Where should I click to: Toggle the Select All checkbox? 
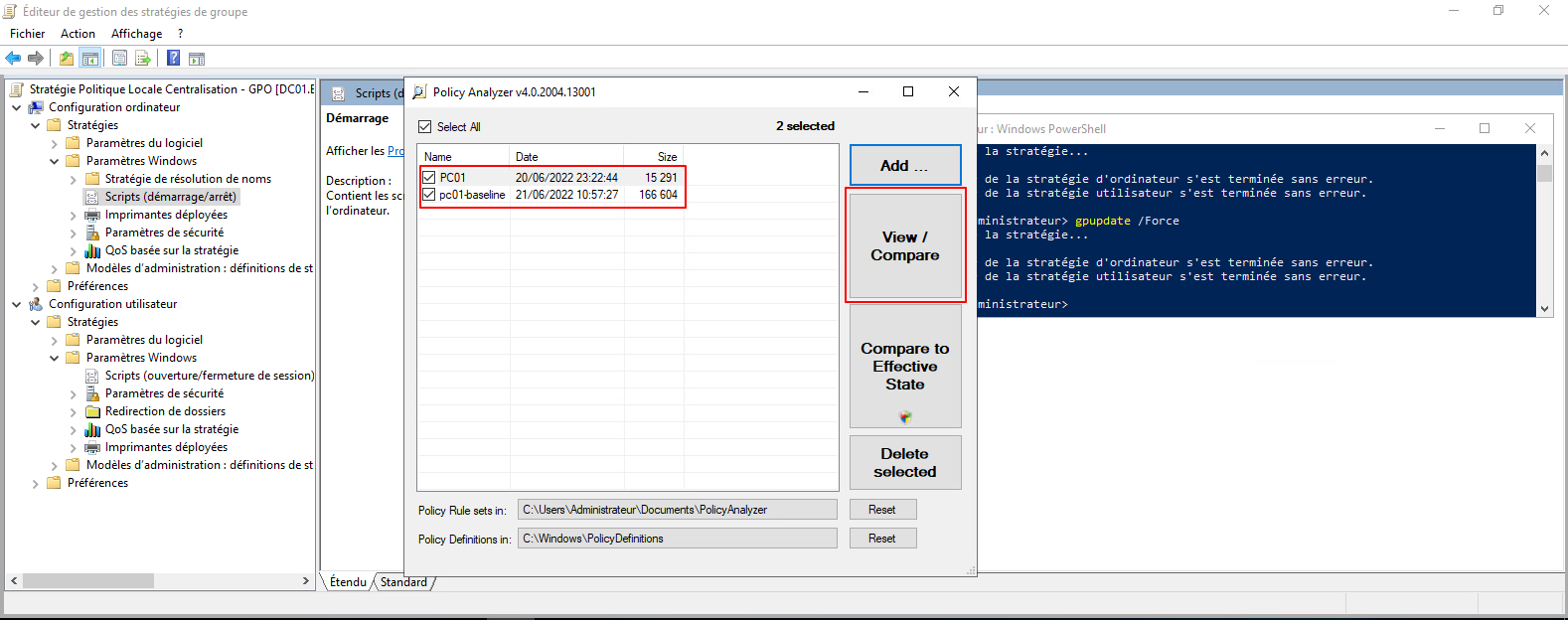point(425,127)
